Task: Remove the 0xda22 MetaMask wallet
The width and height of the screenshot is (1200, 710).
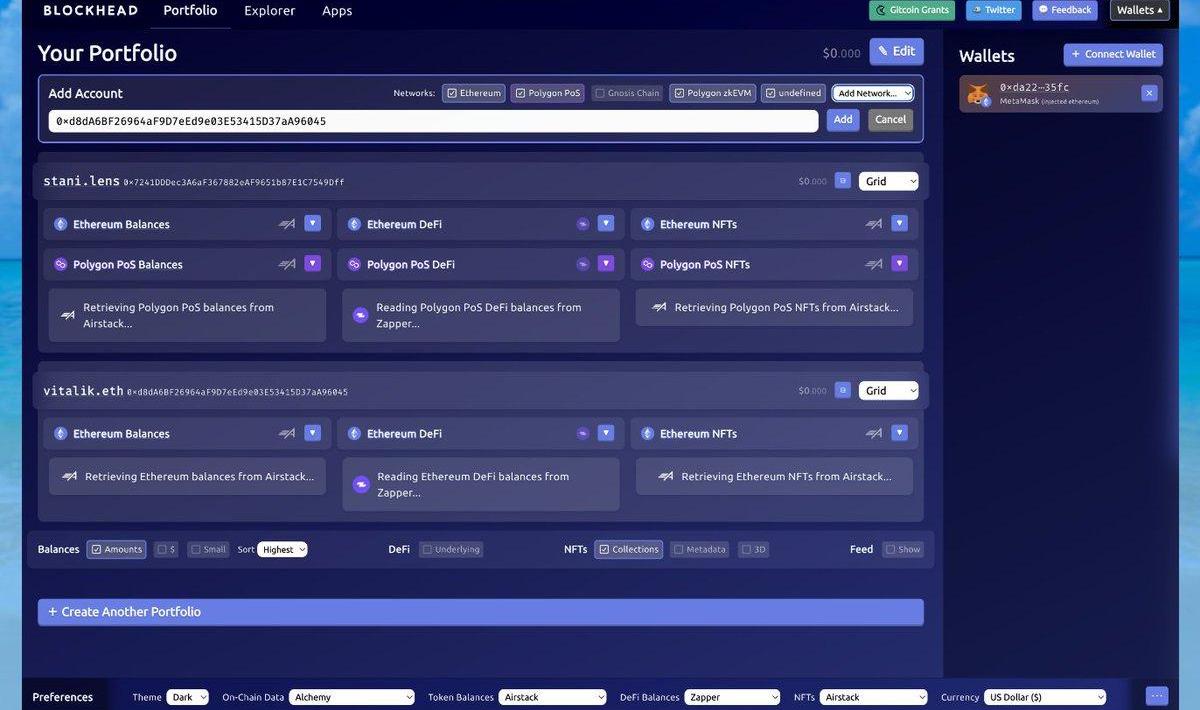Action: [x=1149, y=93]
